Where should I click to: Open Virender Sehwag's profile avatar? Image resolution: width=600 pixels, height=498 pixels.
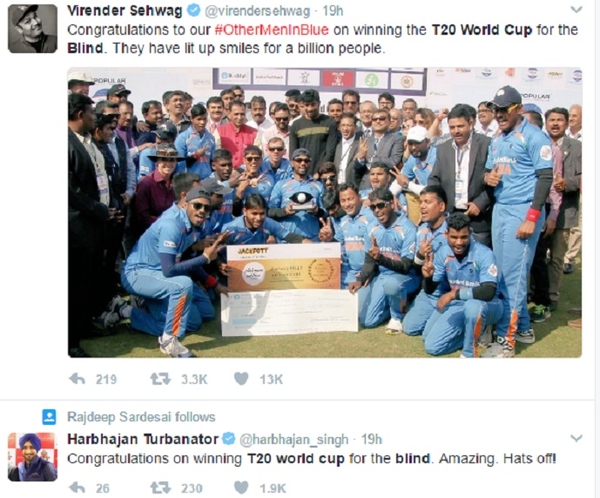coord(33,29)
